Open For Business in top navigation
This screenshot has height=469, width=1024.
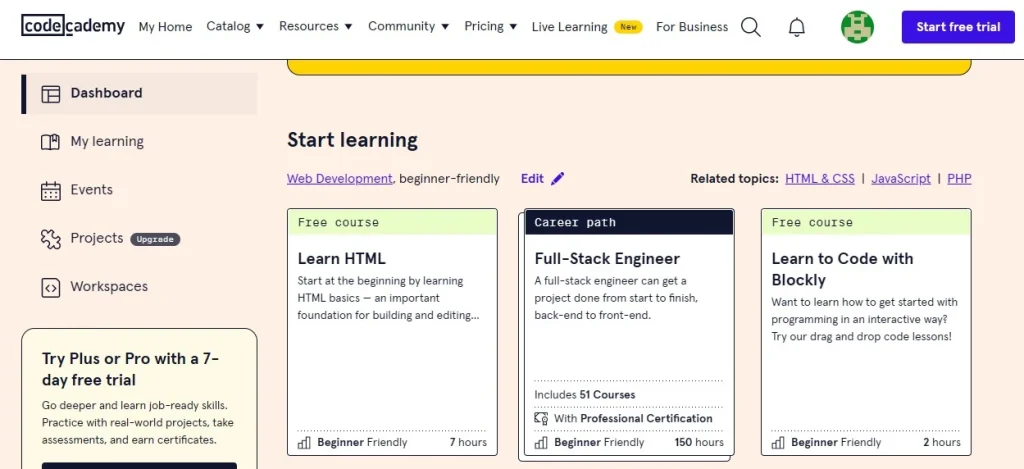point(692,27)
